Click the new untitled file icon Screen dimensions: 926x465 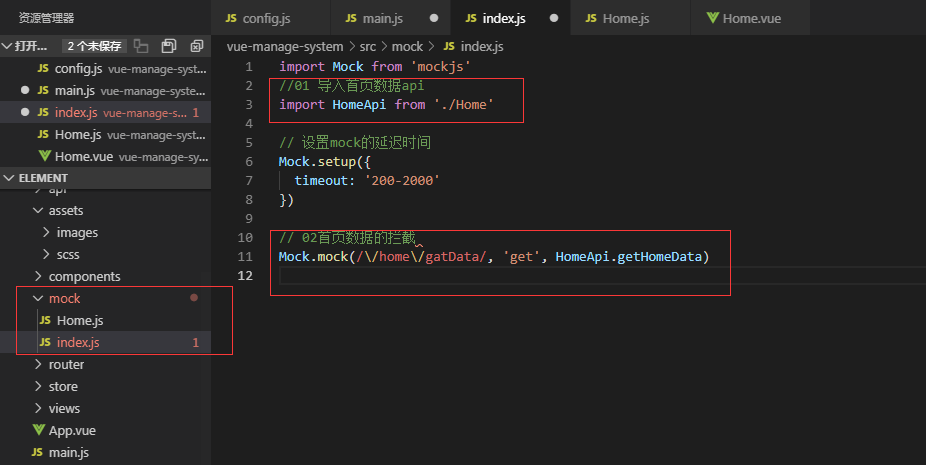pos(141,45)
